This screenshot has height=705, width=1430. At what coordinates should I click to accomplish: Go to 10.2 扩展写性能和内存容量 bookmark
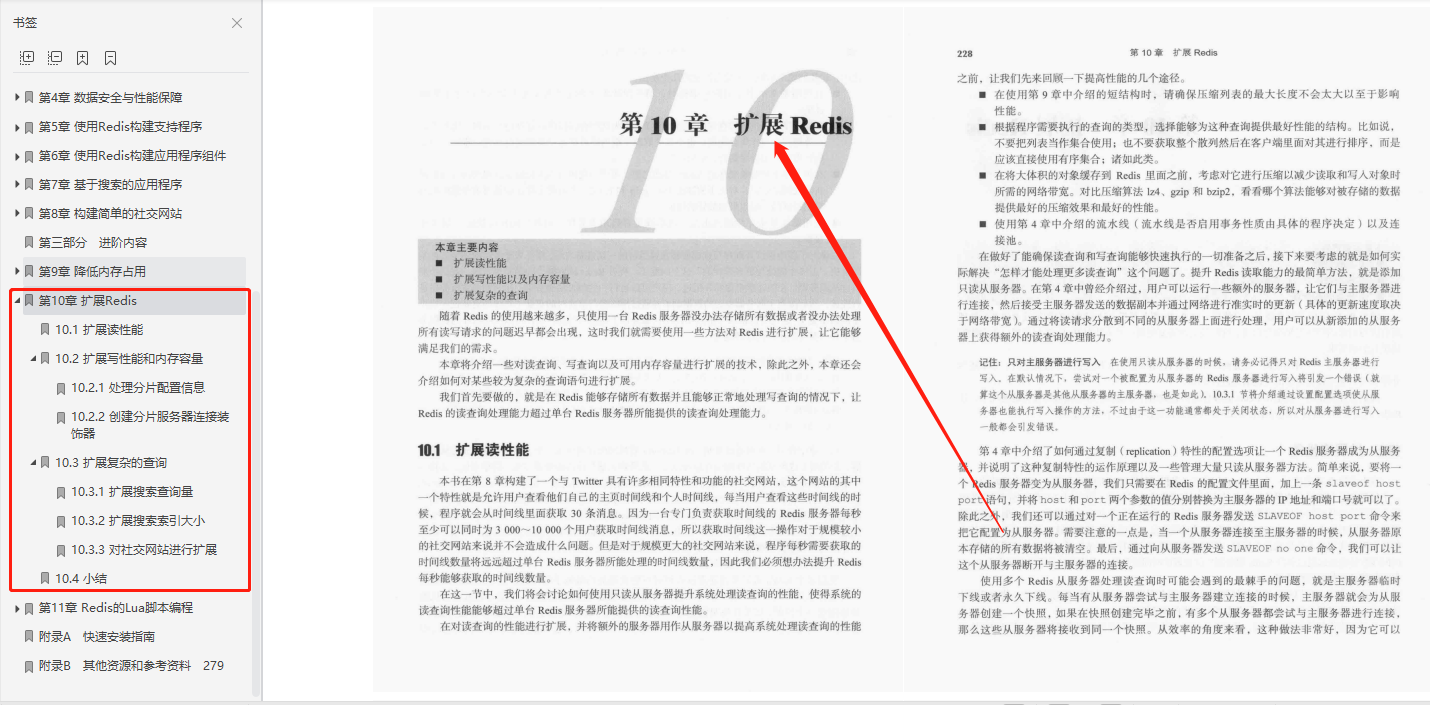[129, 359]
